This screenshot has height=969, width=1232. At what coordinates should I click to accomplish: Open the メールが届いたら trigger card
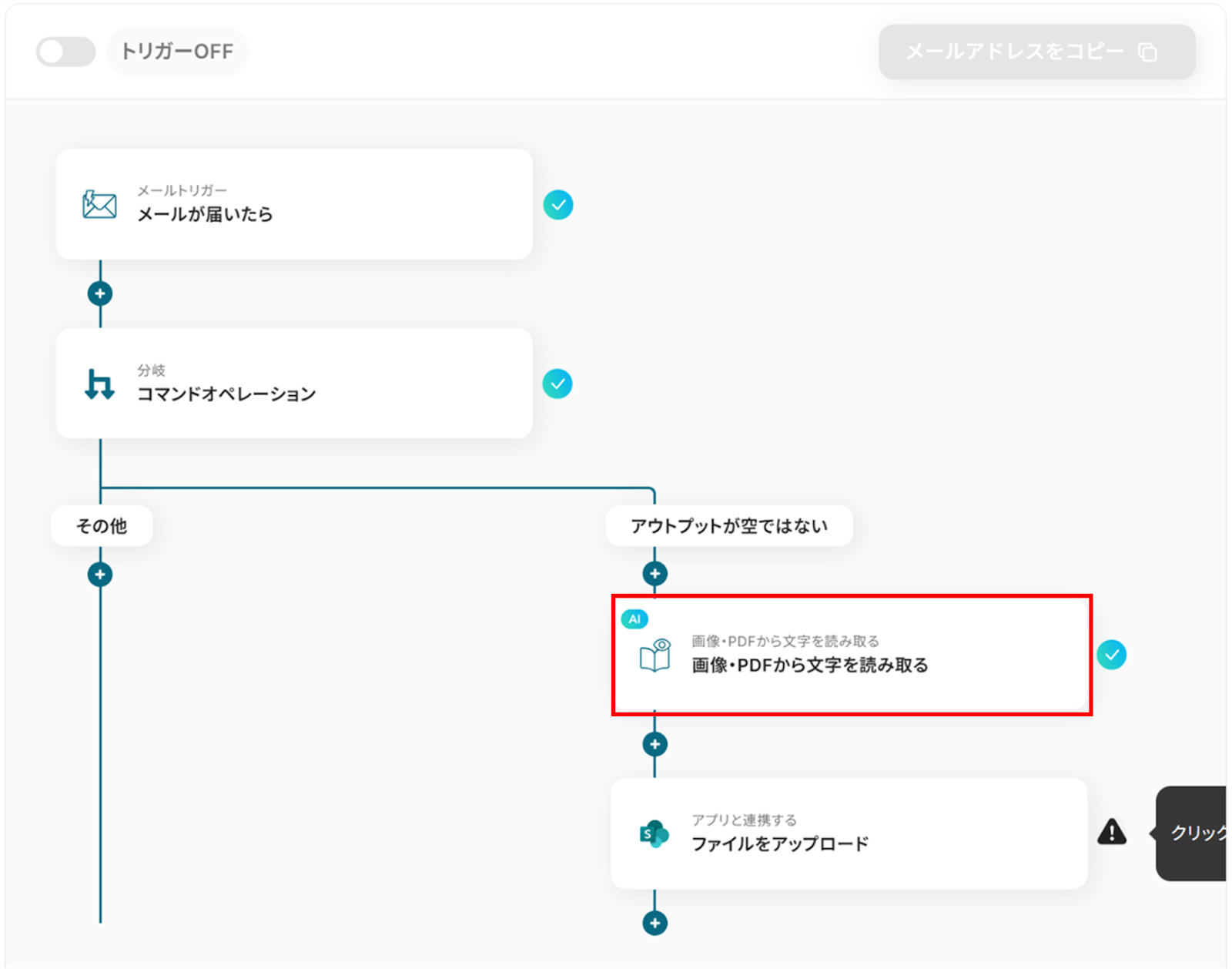coord(294,204)
